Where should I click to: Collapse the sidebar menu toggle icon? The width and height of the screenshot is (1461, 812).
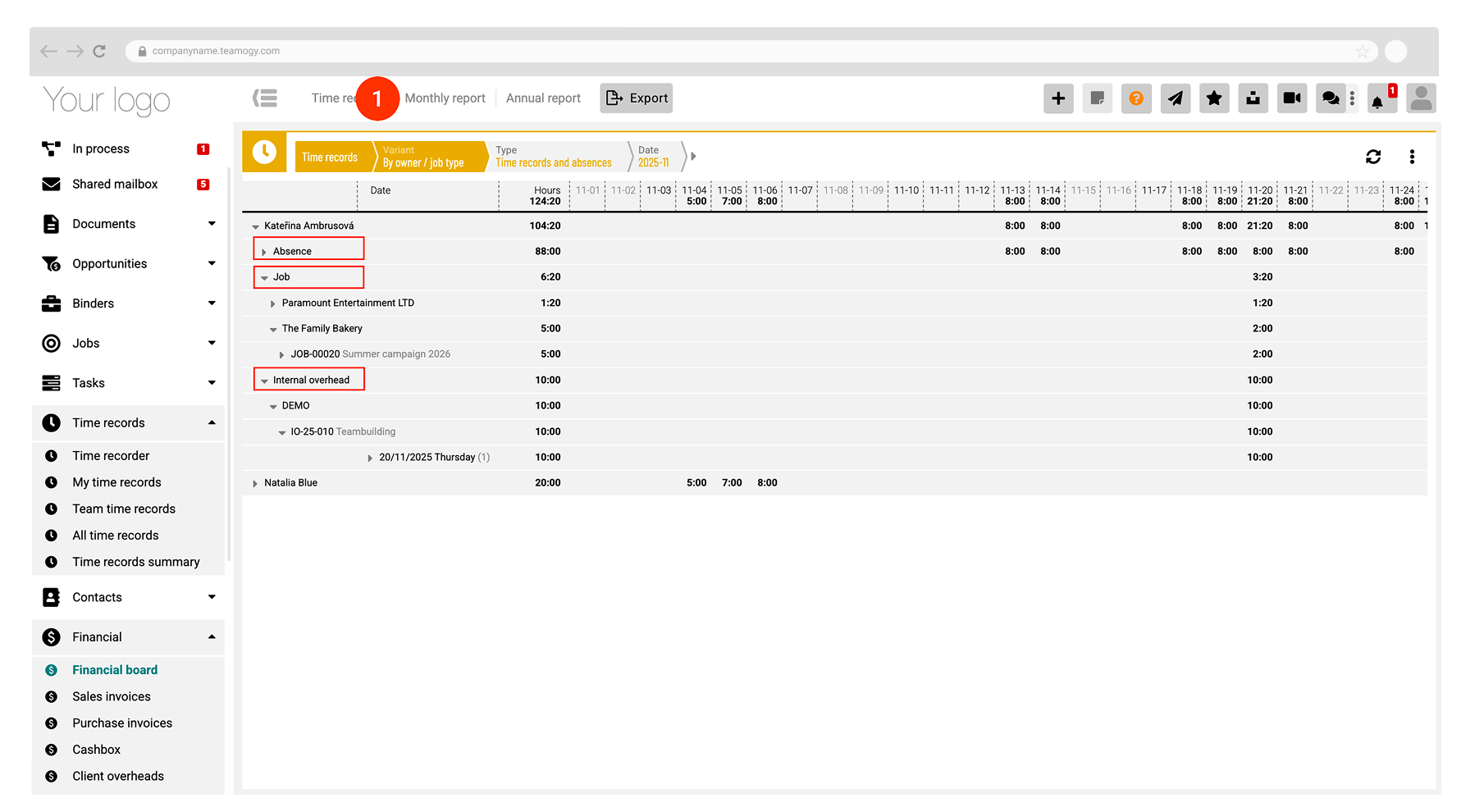(x=265, y=98)
